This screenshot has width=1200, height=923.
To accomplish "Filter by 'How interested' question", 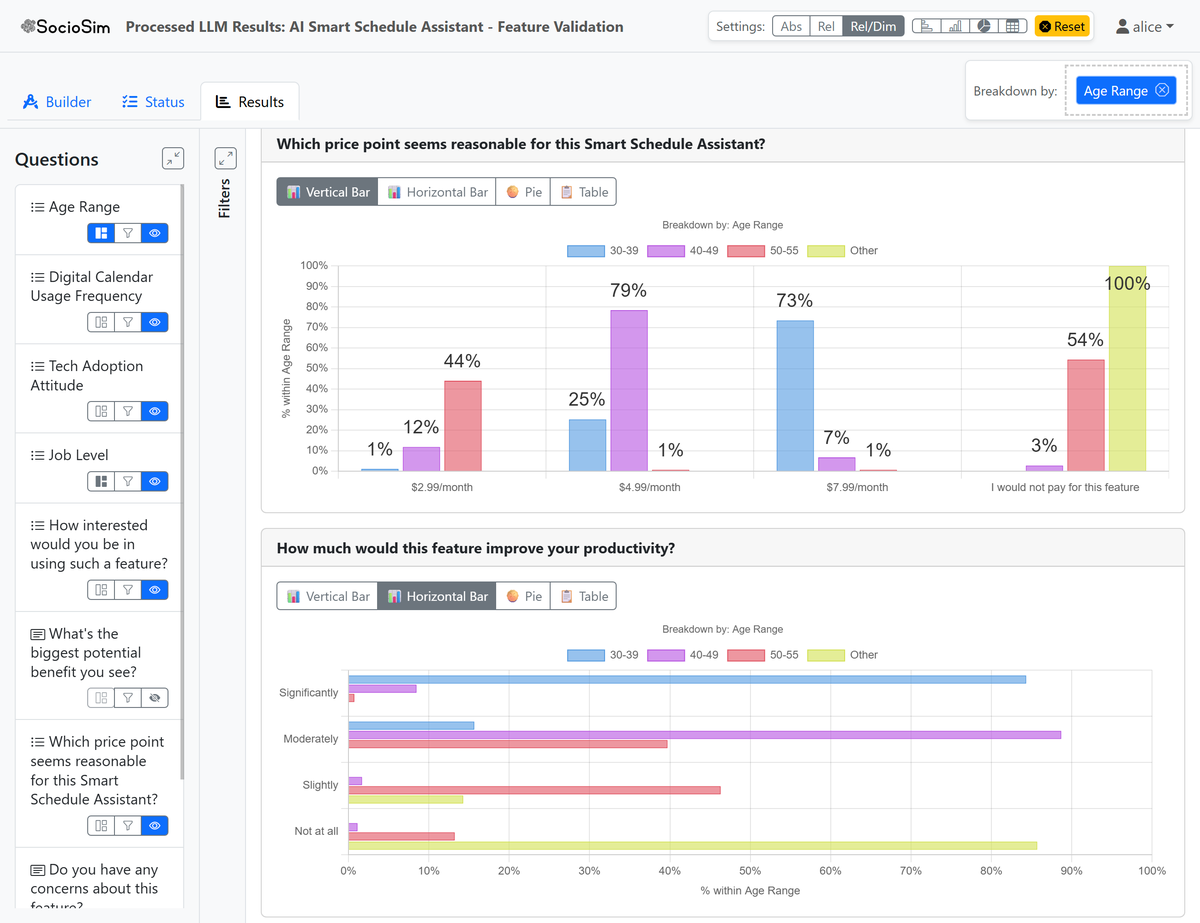I will click(128, 590).
